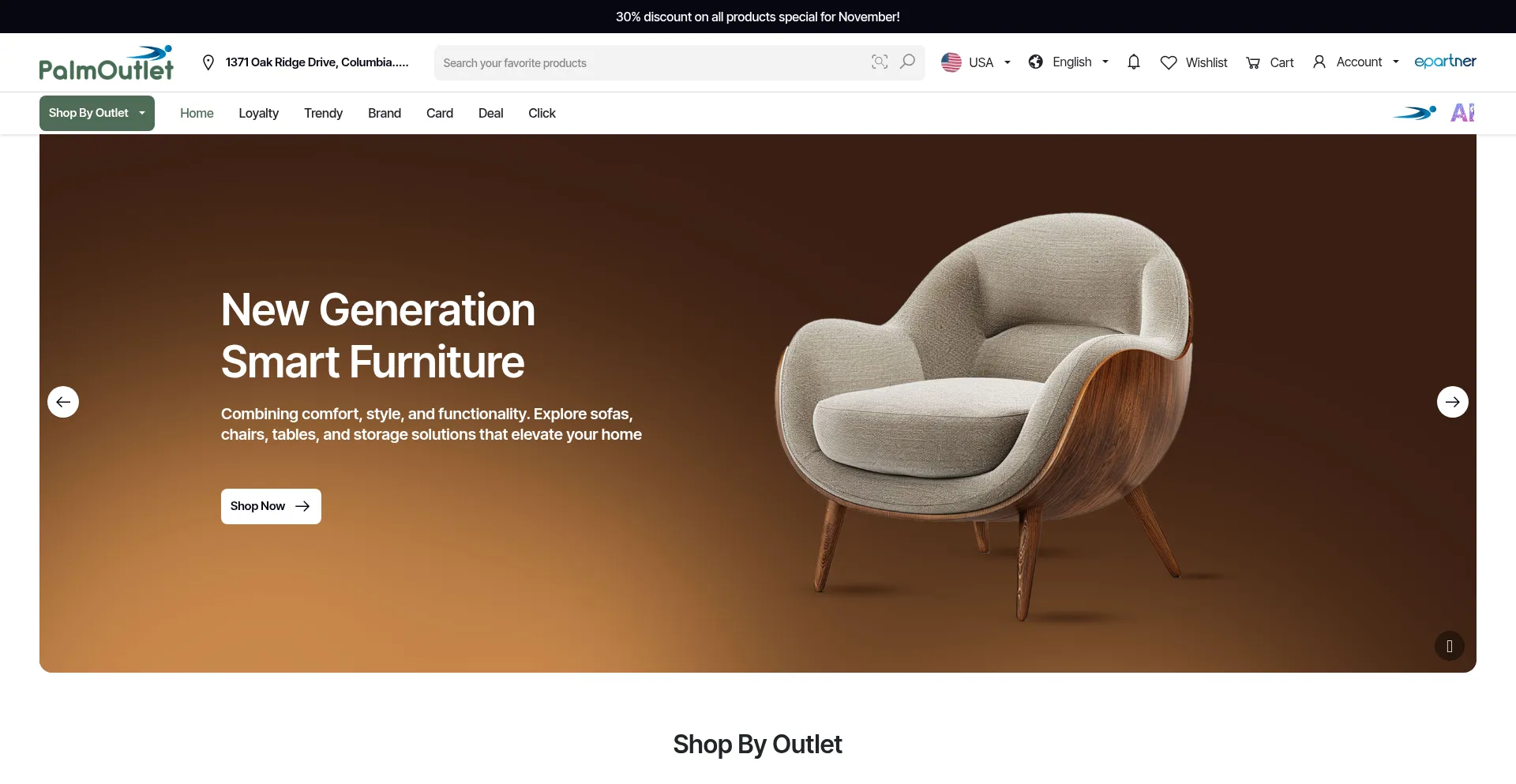Open the epartner link
1516x784 pixels.
(1445, 62)
